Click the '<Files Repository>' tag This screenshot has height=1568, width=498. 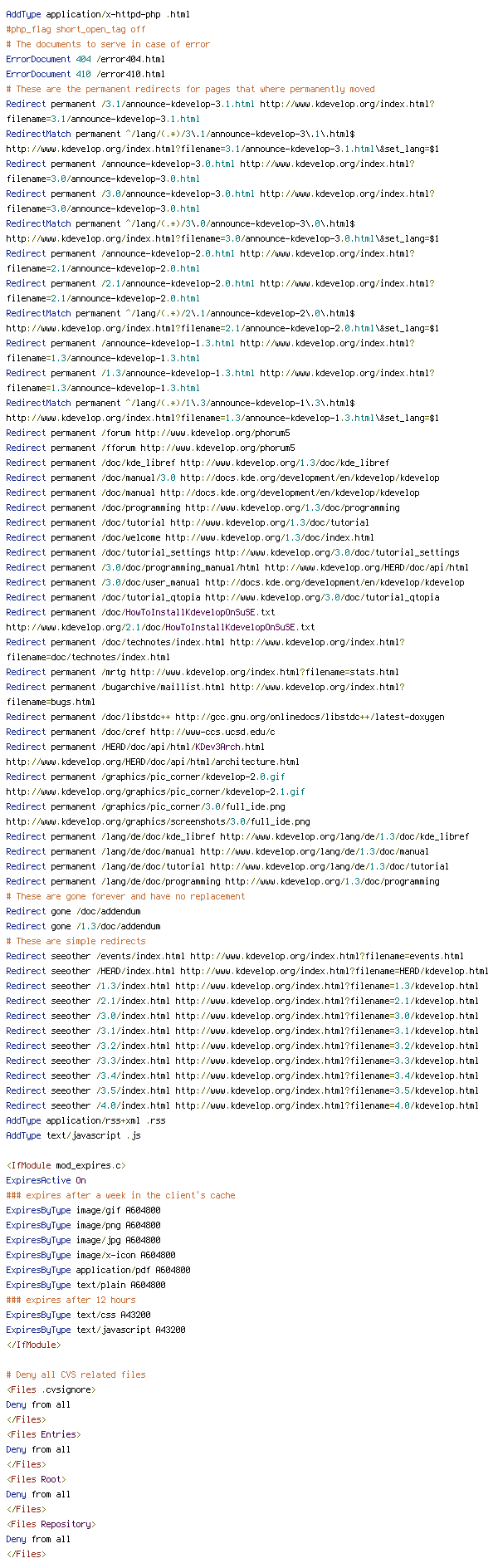tap(51, 1524)
